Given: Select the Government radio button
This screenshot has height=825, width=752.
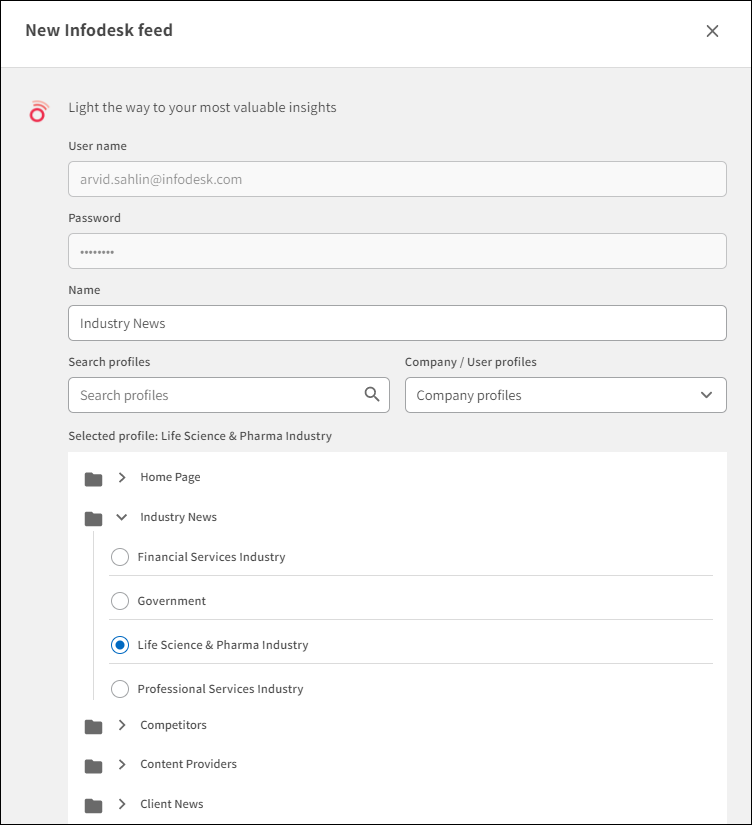Looking at the screenshot, I should coord(120,601).
